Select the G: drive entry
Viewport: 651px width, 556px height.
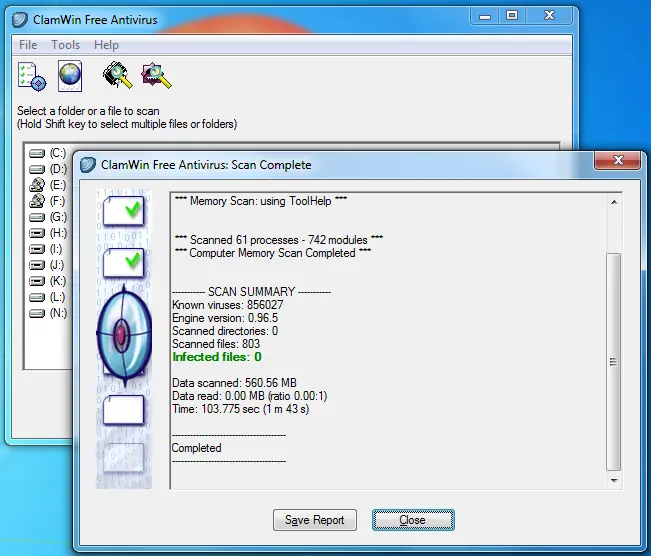[x=48, y=217]
